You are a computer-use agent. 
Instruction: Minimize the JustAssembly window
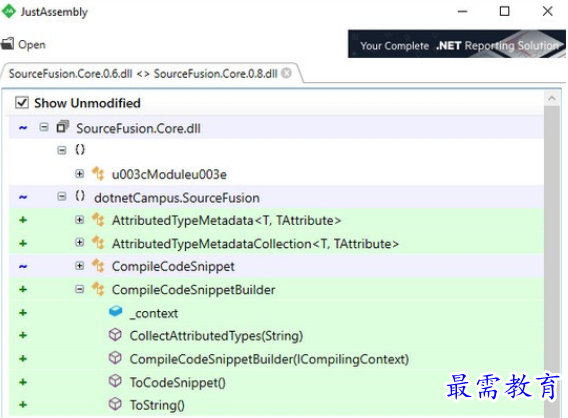coord(462,11)
